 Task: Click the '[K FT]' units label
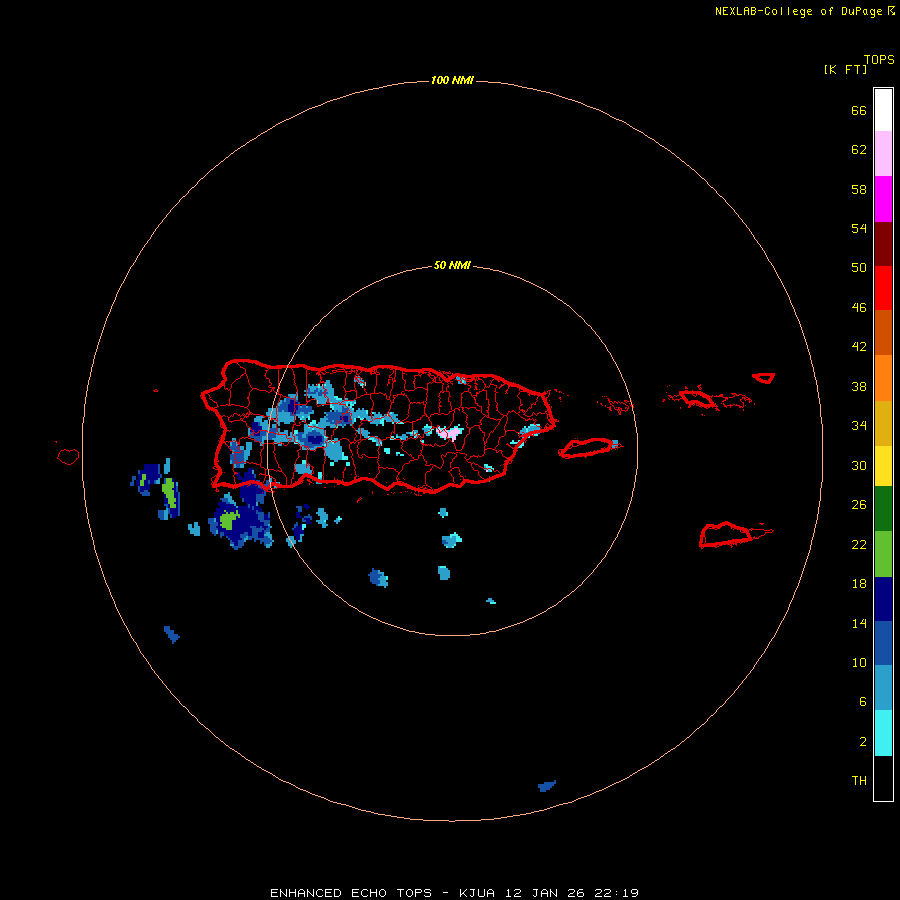pos(845,69)
